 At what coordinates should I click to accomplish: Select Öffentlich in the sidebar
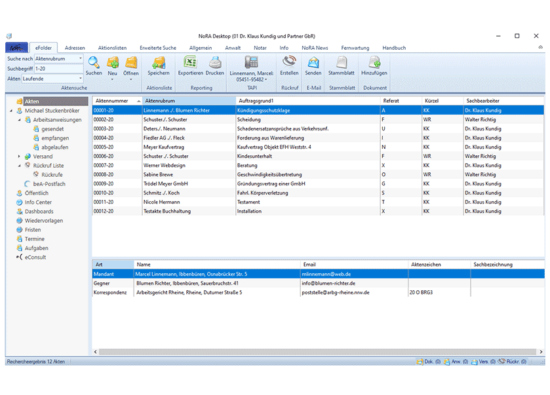(36, 193)
